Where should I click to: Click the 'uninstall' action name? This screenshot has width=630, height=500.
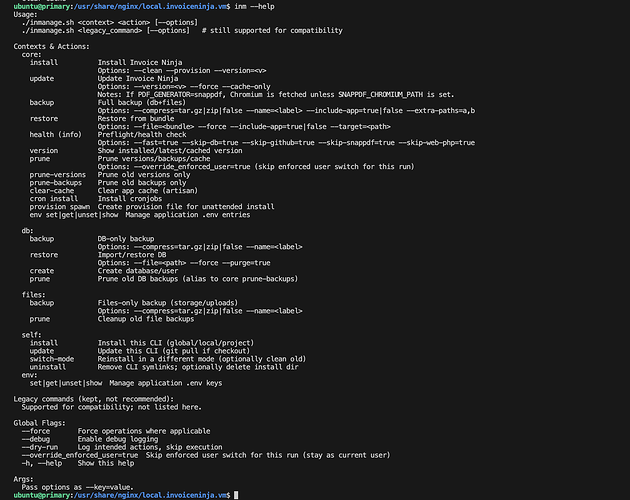(47, 367)
